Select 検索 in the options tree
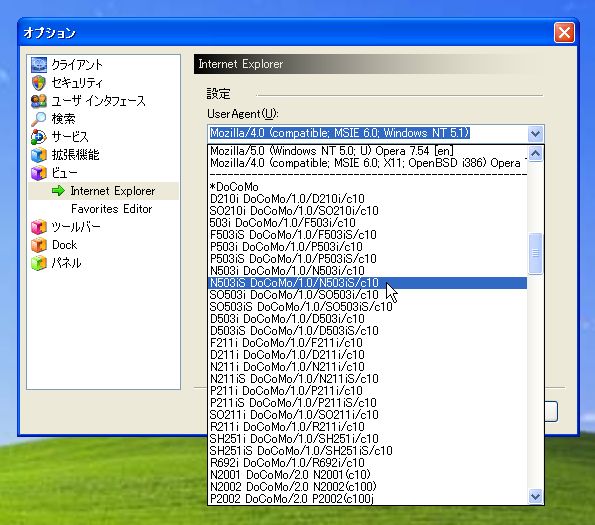 (63, 119)
